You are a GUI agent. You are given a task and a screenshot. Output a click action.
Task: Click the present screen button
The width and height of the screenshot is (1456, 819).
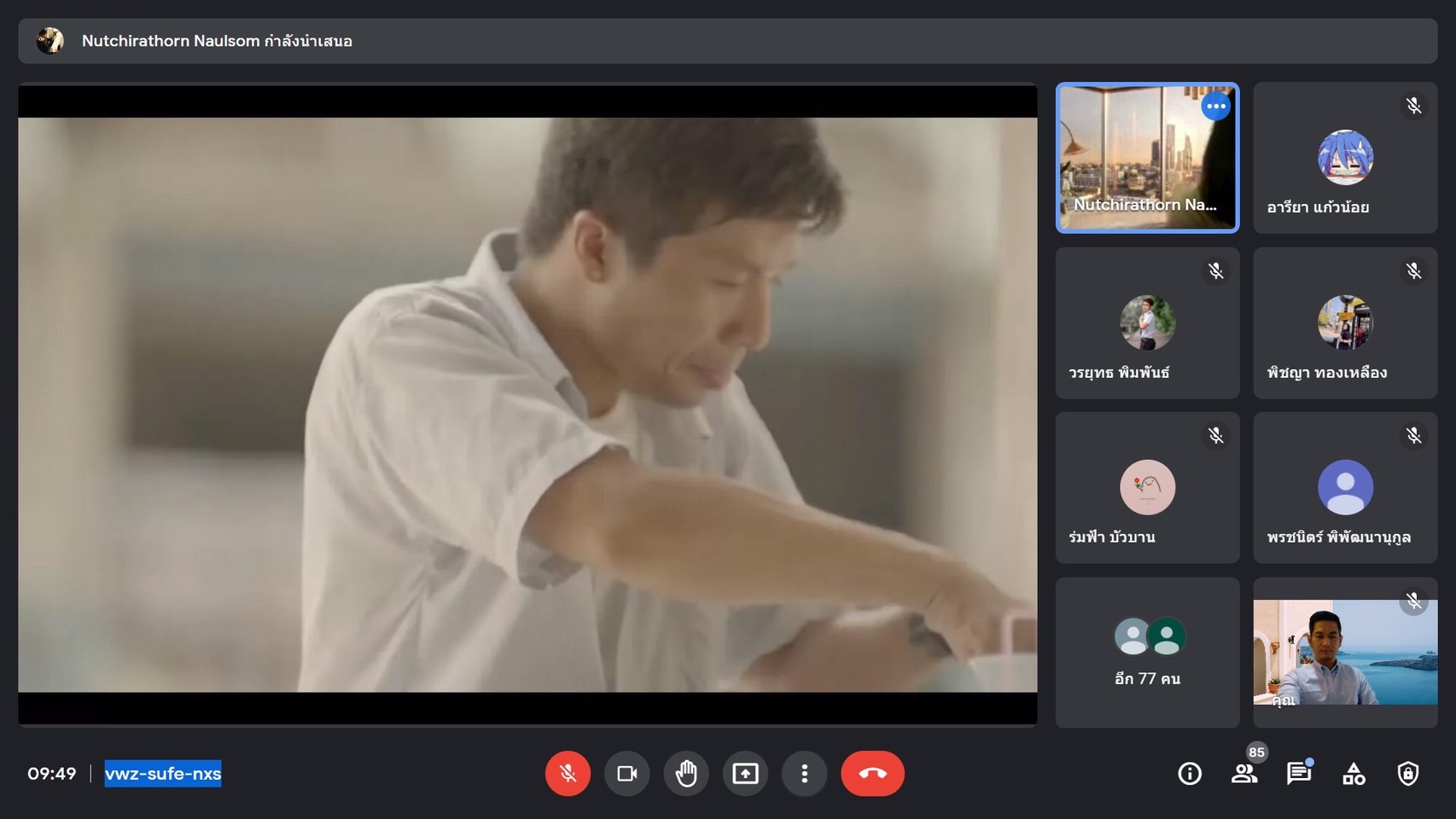[x=745, y=774]
